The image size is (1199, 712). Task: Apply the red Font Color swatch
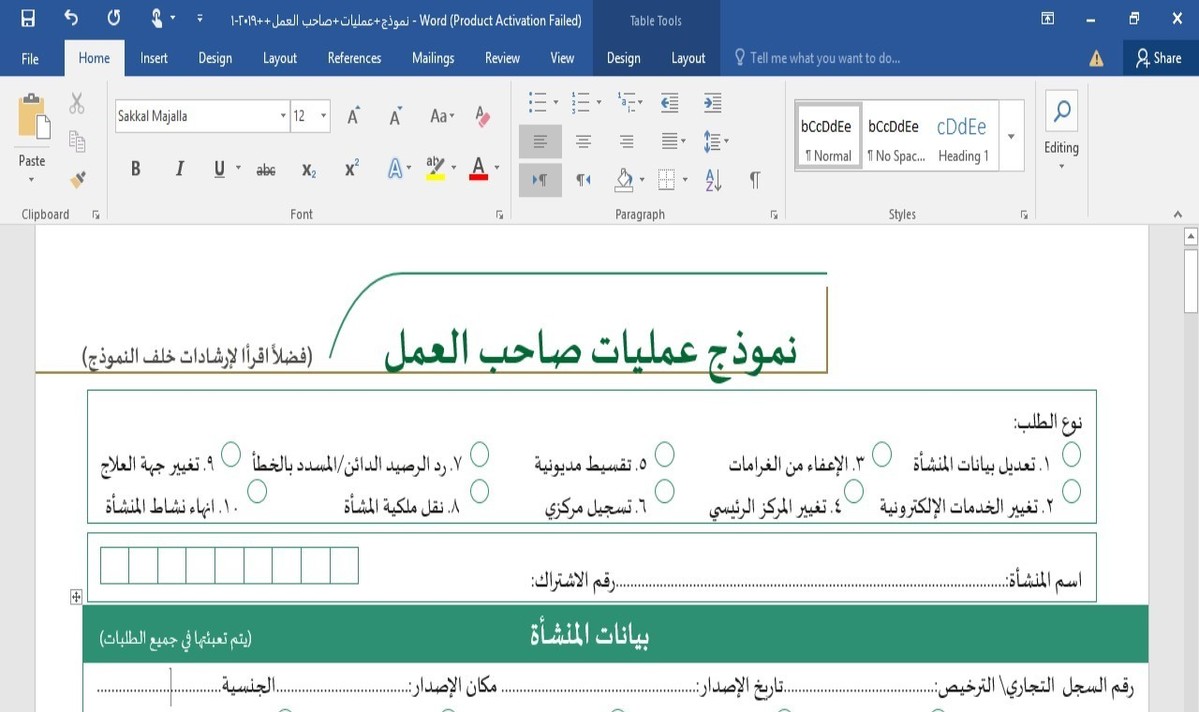point(479,168)
